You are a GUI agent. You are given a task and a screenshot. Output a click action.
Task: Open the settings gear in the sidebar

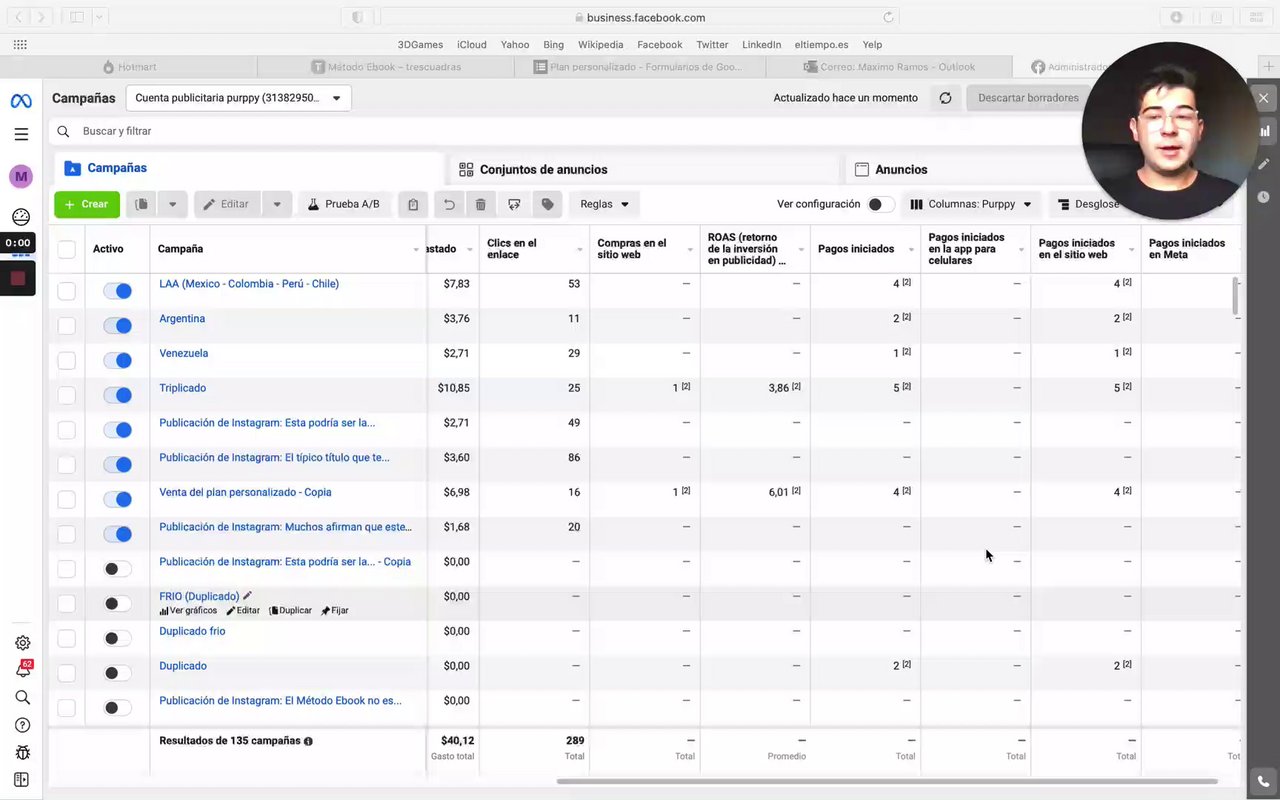(x=22, y=643)
